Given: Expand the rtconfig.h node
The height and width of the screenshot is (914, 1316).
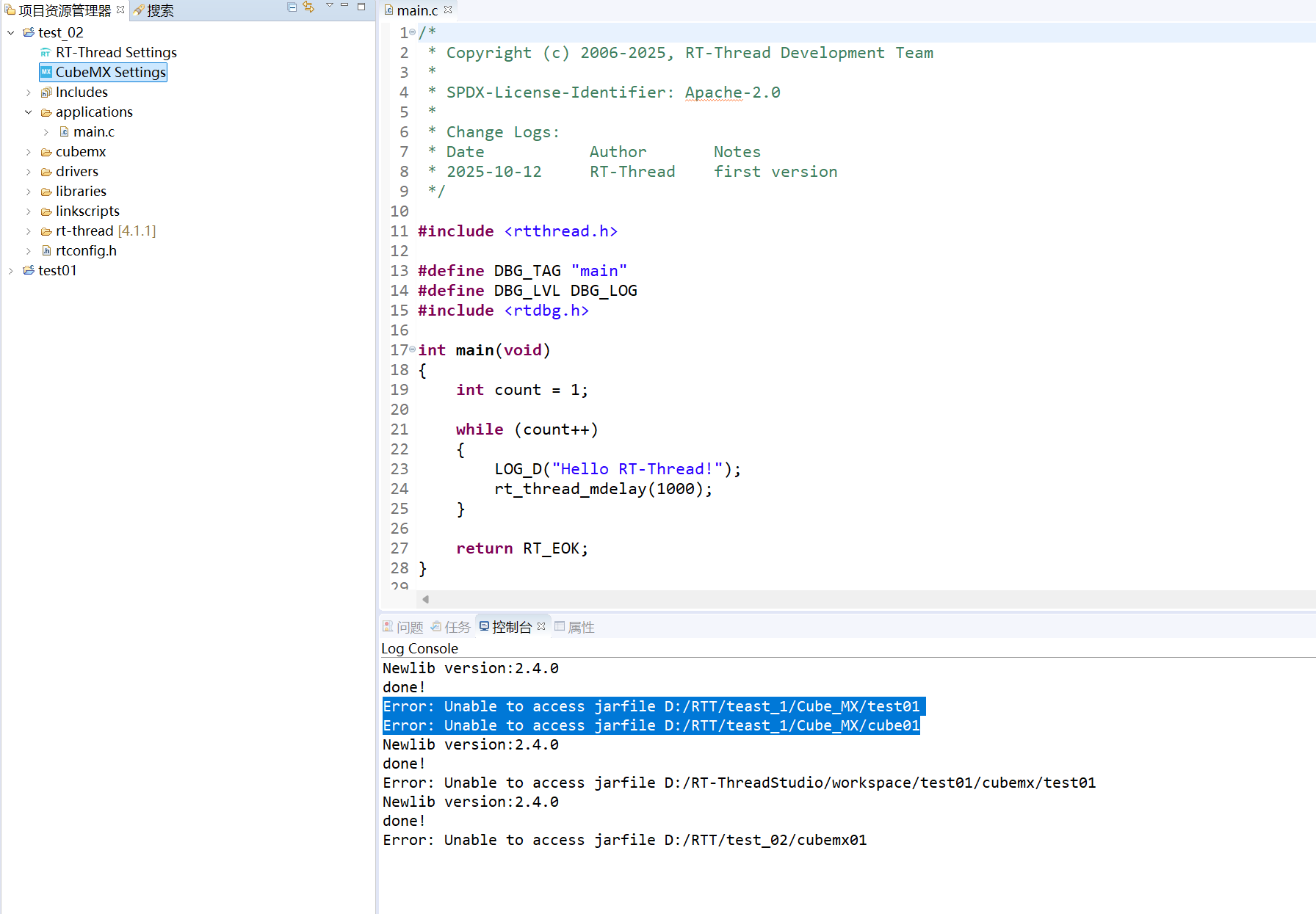Looking at the screenshot, I should [29, 251].
